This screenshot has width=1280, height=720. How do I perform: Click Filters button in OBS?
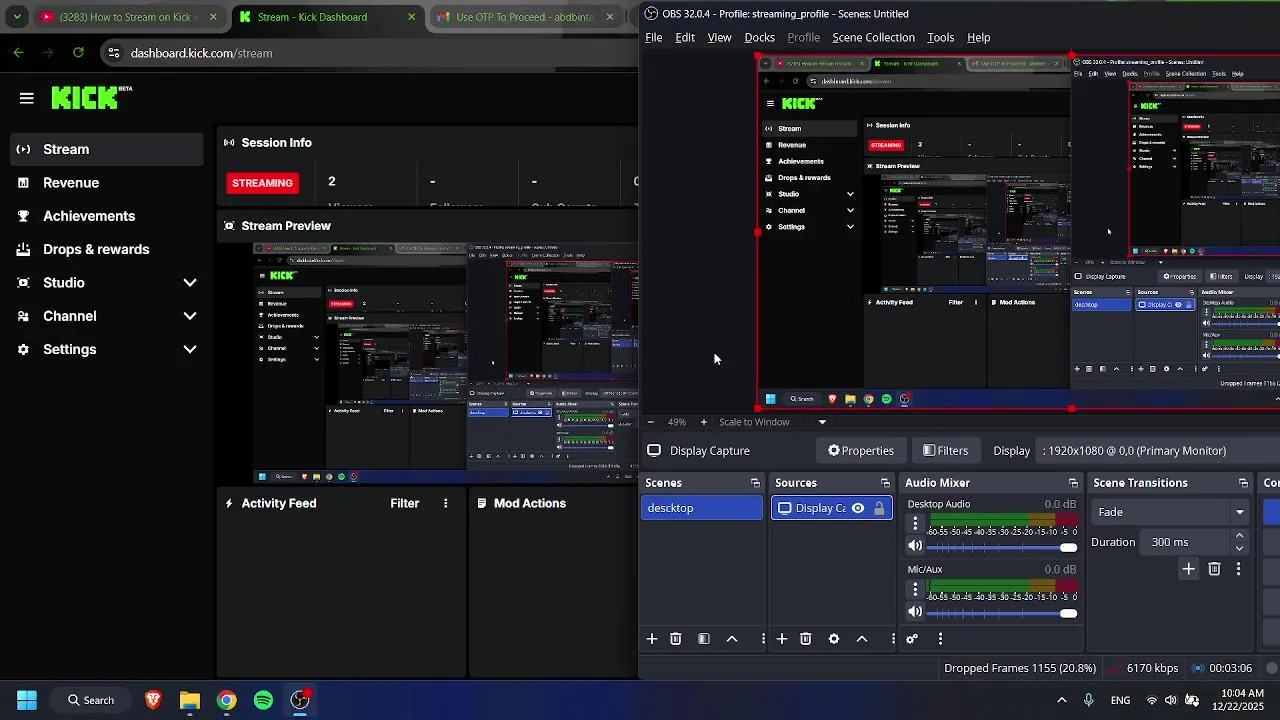pos(945,451)
